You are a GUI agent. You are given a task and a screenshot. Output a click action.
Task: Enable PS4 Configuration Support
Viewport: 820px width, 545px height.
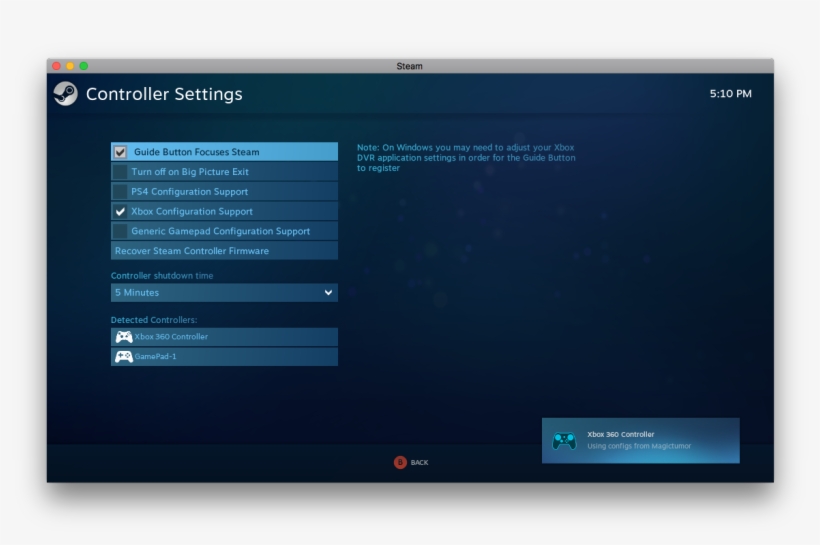click(x=120, y=191)
